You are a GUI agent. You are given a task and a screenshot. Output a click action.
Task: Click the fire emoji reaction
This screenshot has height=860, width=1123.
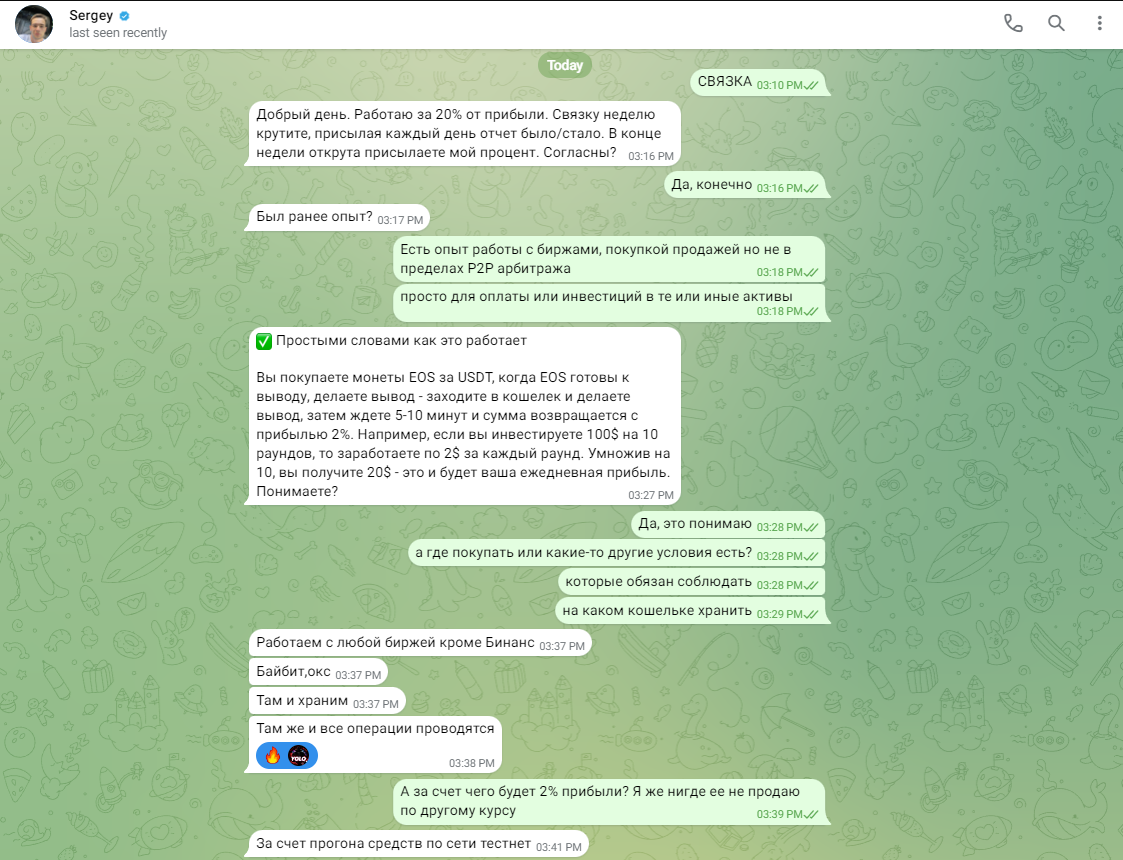[x=272, y=755]
